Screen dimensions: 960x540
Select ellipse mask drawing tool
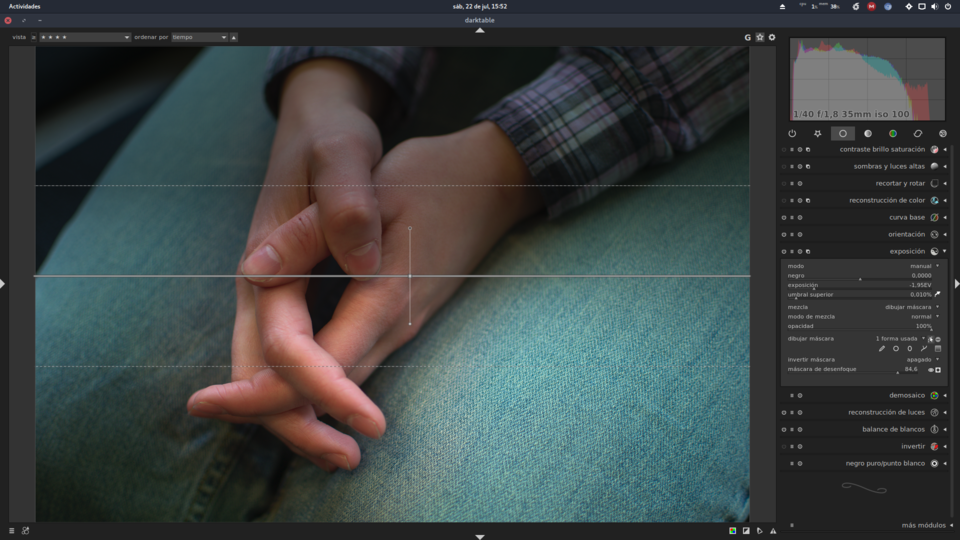pyautogui.click(x=910, y=349)
